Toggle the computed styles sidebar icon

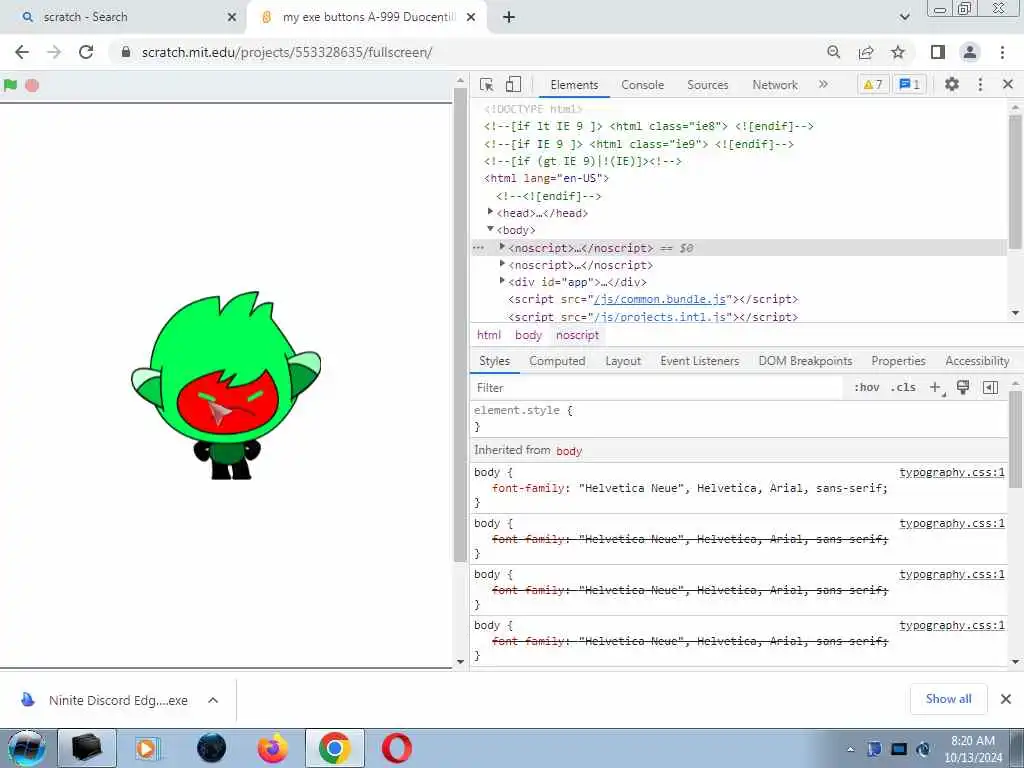(990, 387)
